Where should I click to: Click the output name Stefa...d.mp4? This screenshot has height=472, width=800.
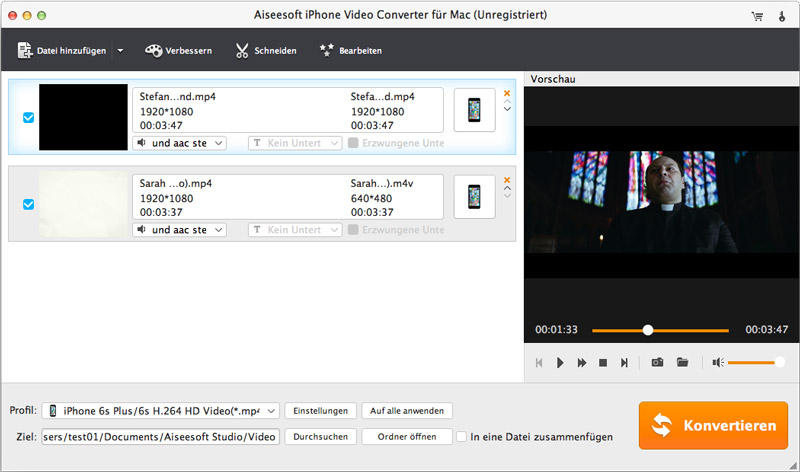382,96
